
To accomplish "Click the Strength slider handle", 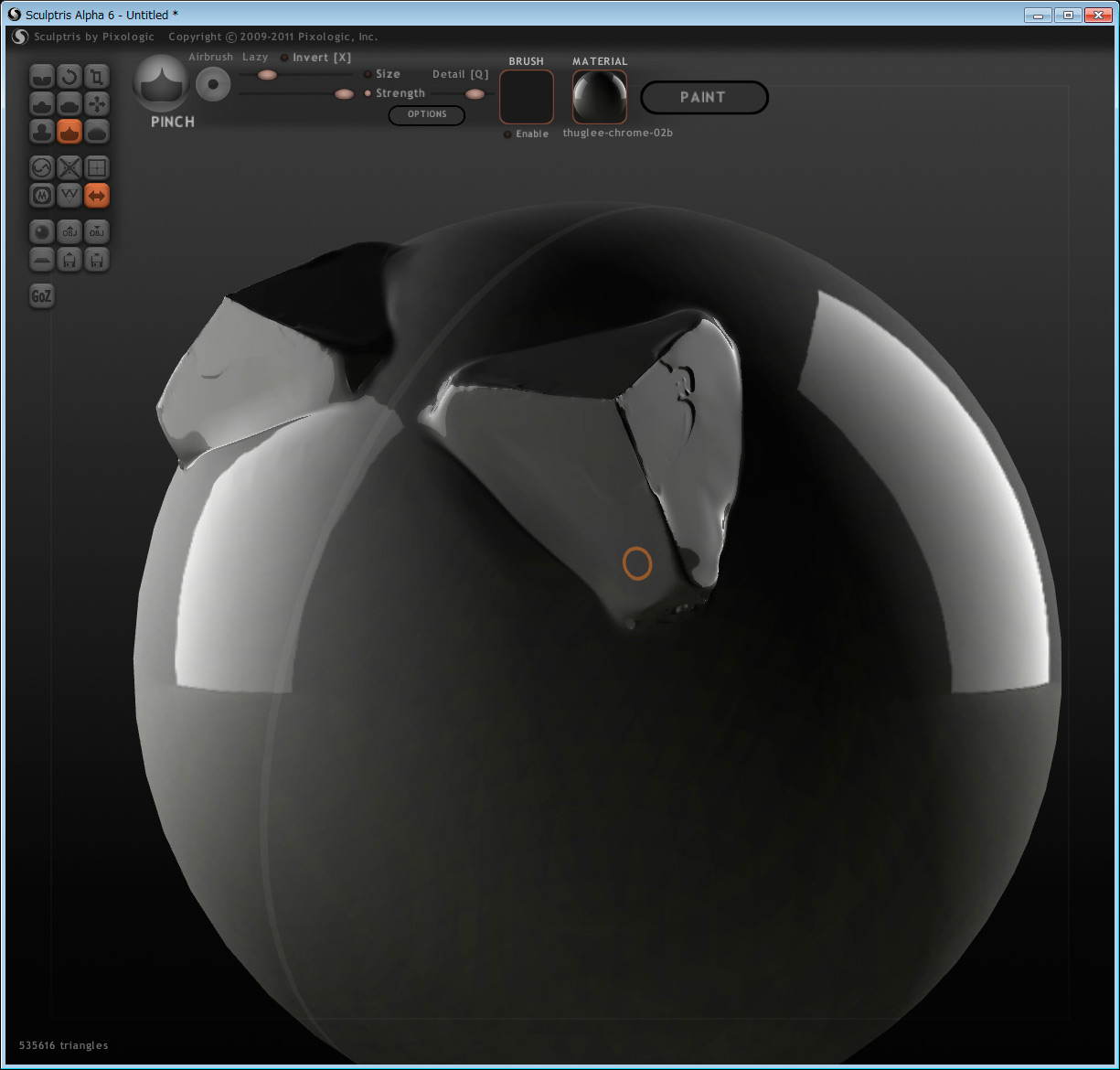I will click(345, 93).
